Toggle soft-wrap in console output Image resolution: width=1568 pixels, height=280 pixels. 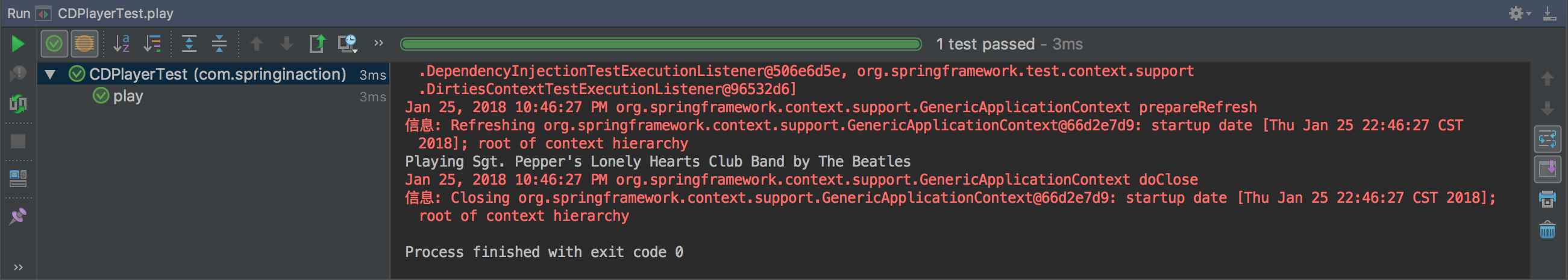pos(1548,139)
